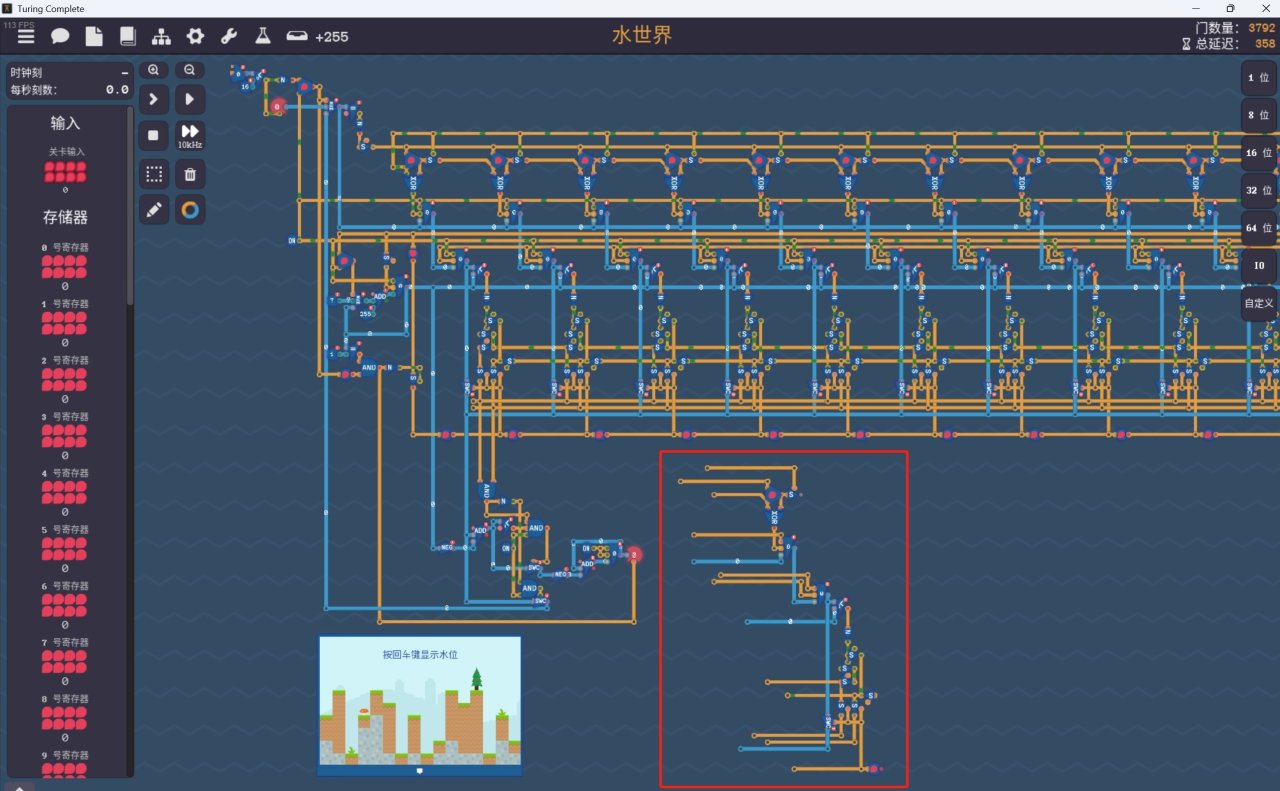Click the 输入 section heading
Image resolution: width=1280 pixels, height=791 pixels.
65,123
